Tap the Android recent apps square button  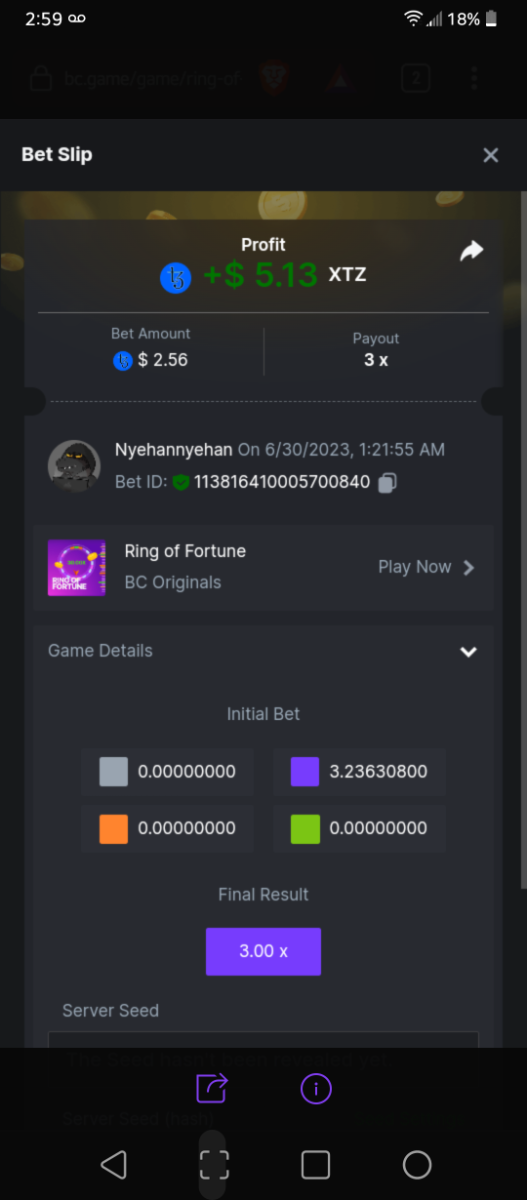point(316,1165)
